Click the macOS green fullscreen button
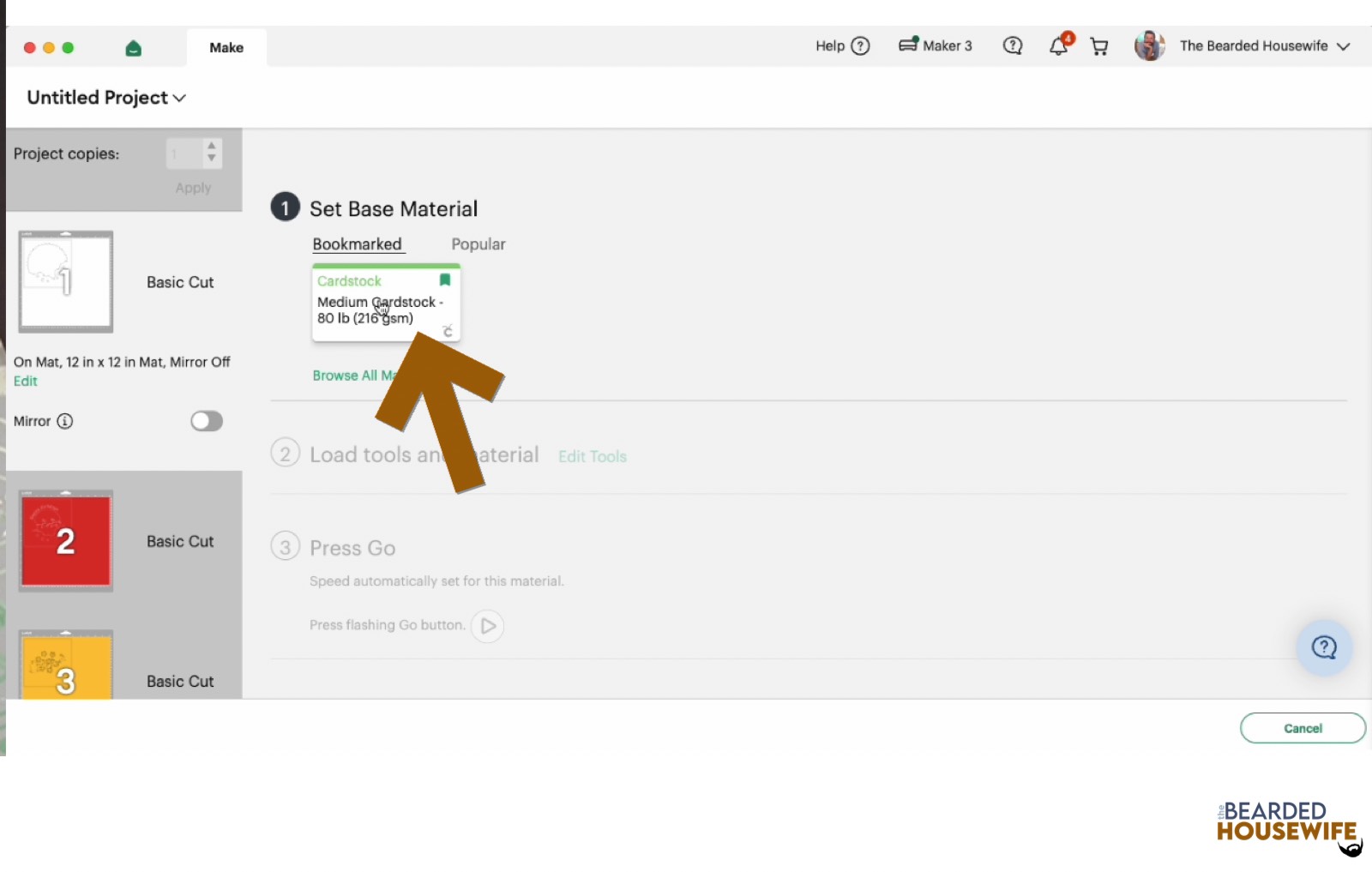Image resolution: width=1372 pixels, height=872 pixels. 68,48
